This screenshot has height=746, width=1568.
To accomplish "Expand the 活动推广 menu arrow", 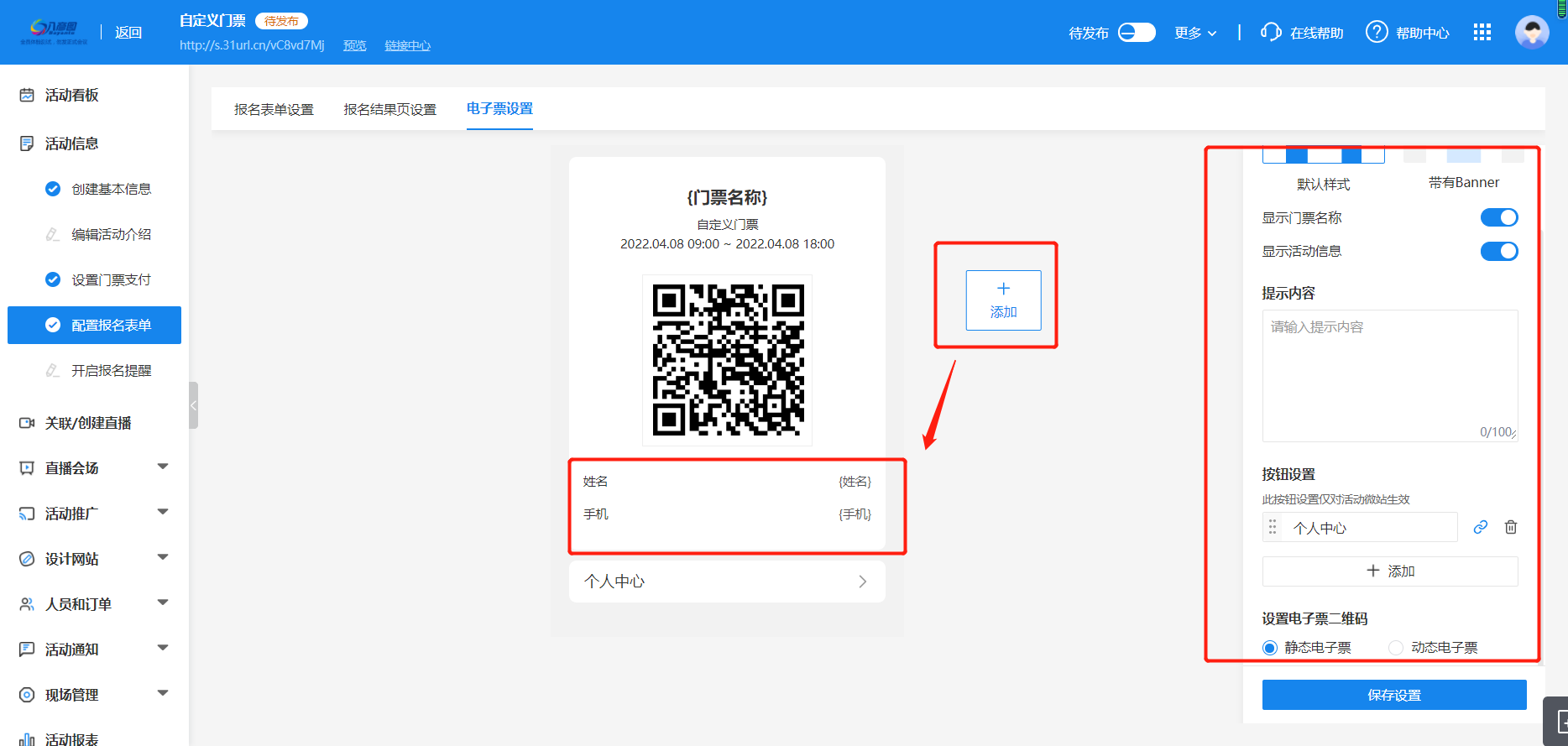I will point(163,512).
